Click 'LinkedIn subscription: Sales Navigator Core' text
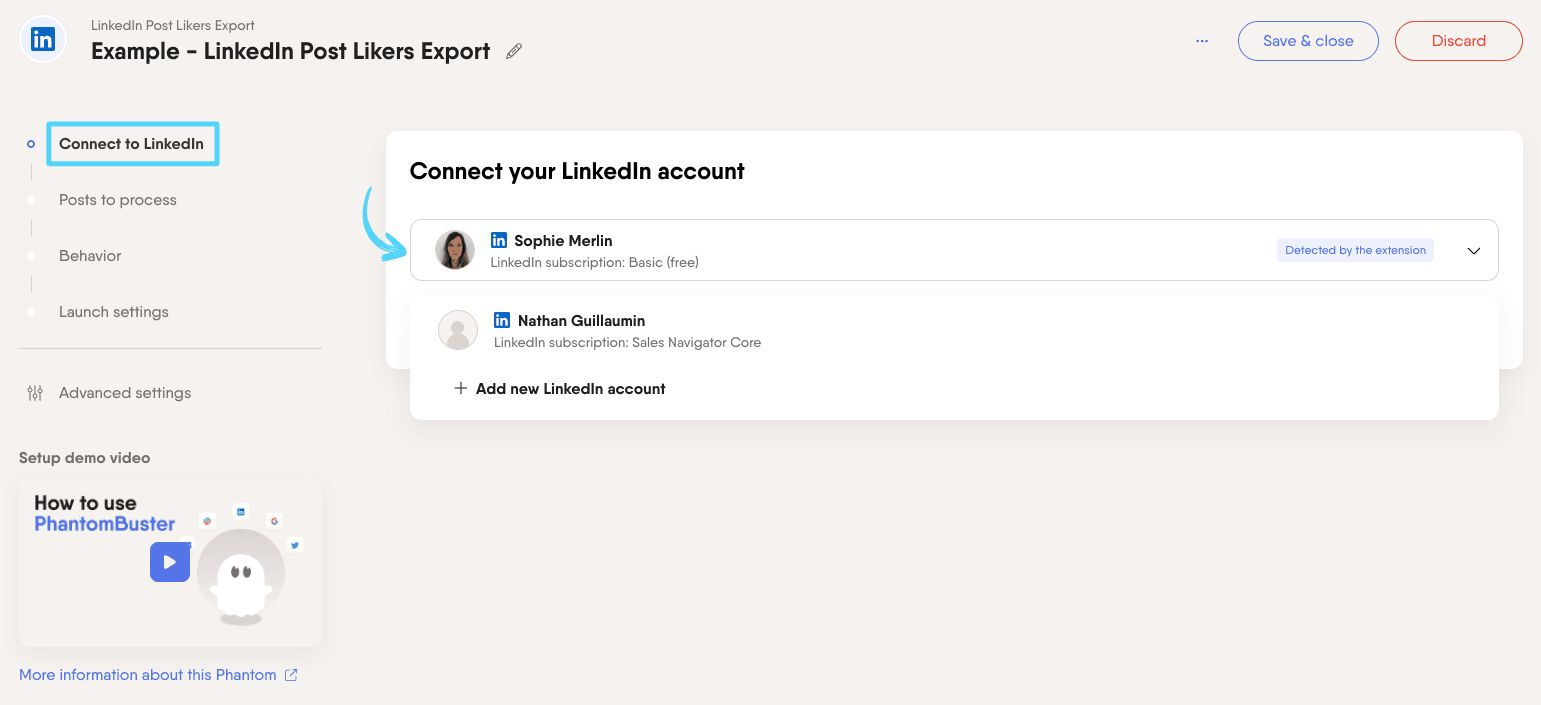 click(x=627, y=342)
